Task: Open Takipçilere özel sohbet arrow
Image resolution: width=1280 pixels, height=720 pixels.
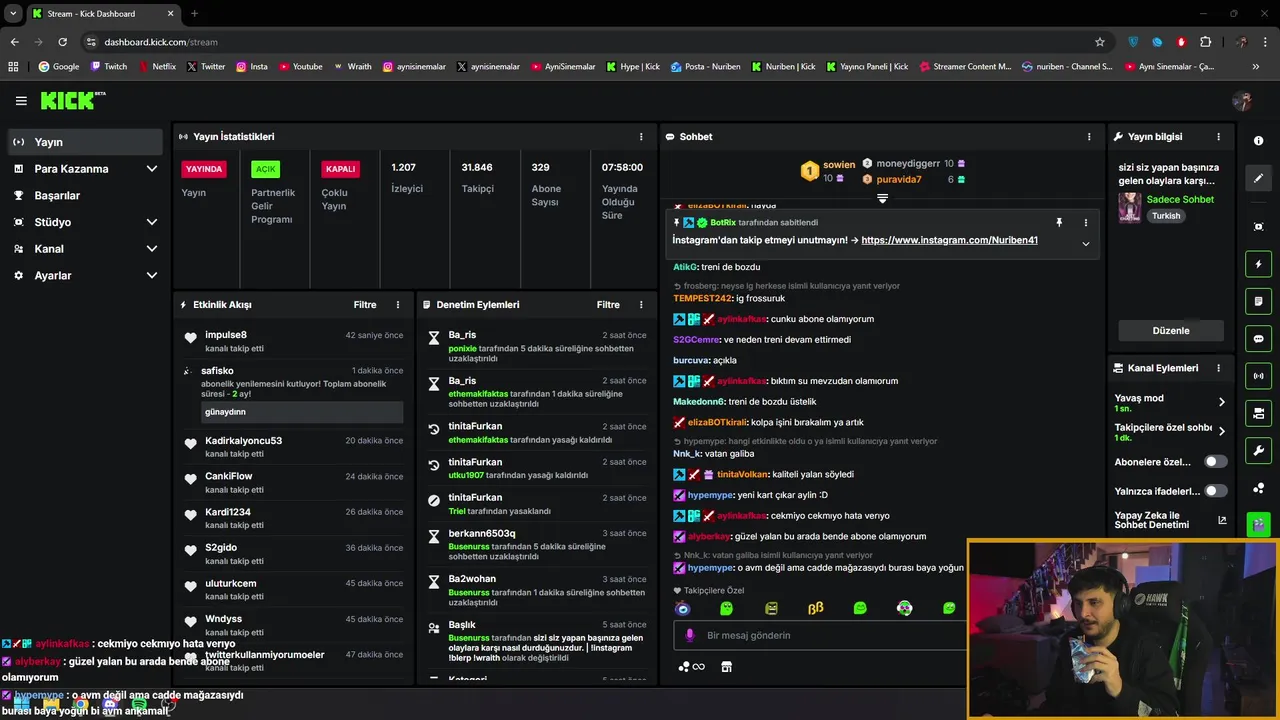Action: pyautogui.click(x=1221, y=432)
